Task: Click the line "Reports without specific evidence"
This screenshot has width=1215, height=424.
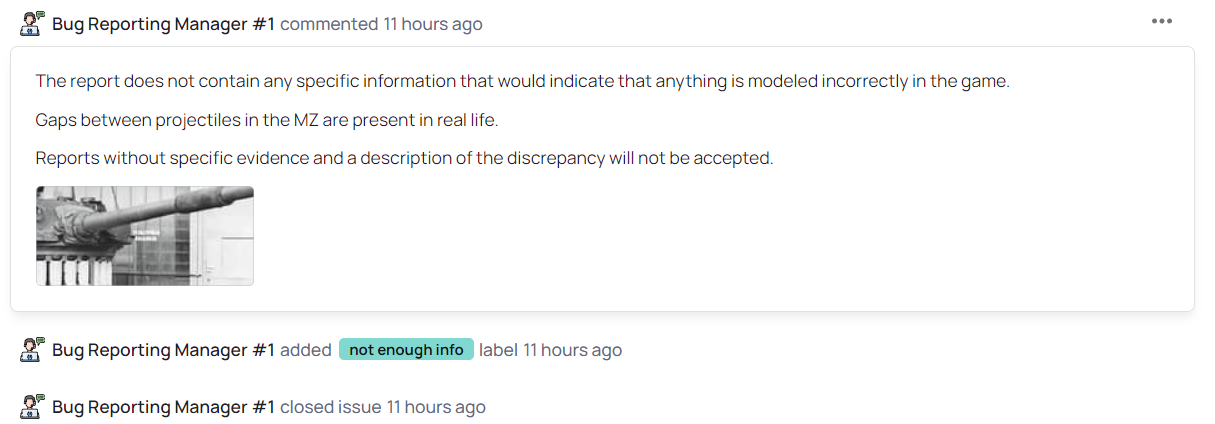Action: [404, 158]
